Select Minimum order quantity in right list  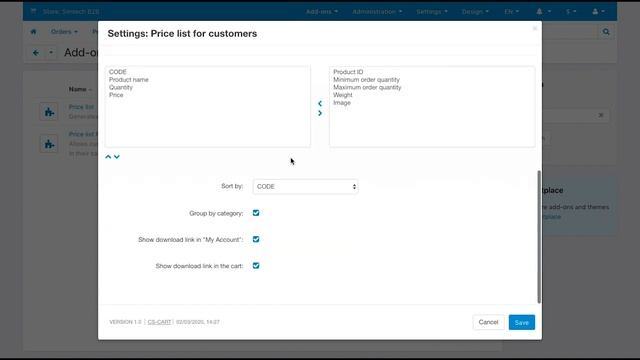pyautogui.click(x=367, y=80)
